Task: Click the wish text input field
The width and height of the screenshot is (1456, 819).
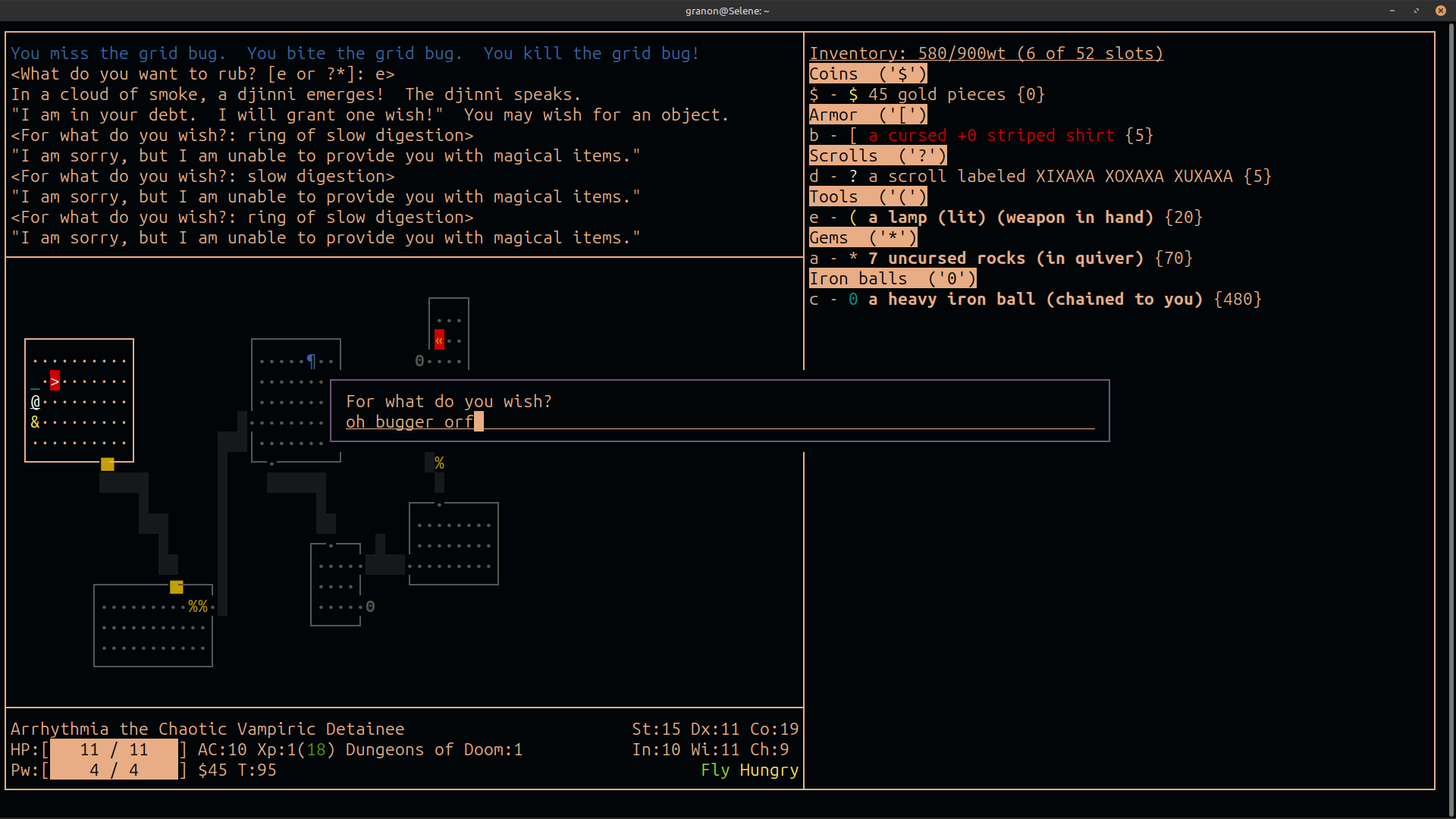Action: click(x=720, y=422)
